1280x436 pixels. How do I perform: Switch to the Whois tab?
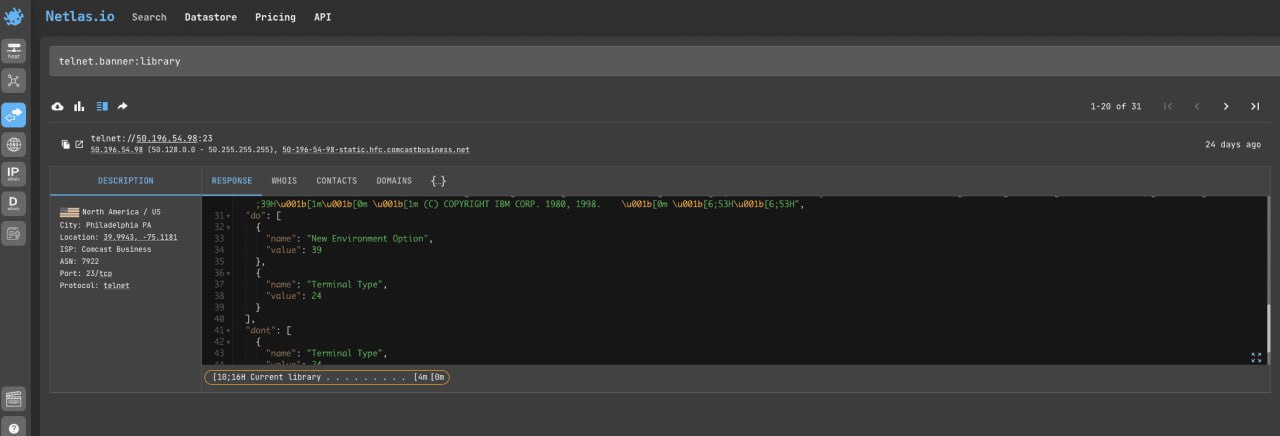tap(284, 181)
